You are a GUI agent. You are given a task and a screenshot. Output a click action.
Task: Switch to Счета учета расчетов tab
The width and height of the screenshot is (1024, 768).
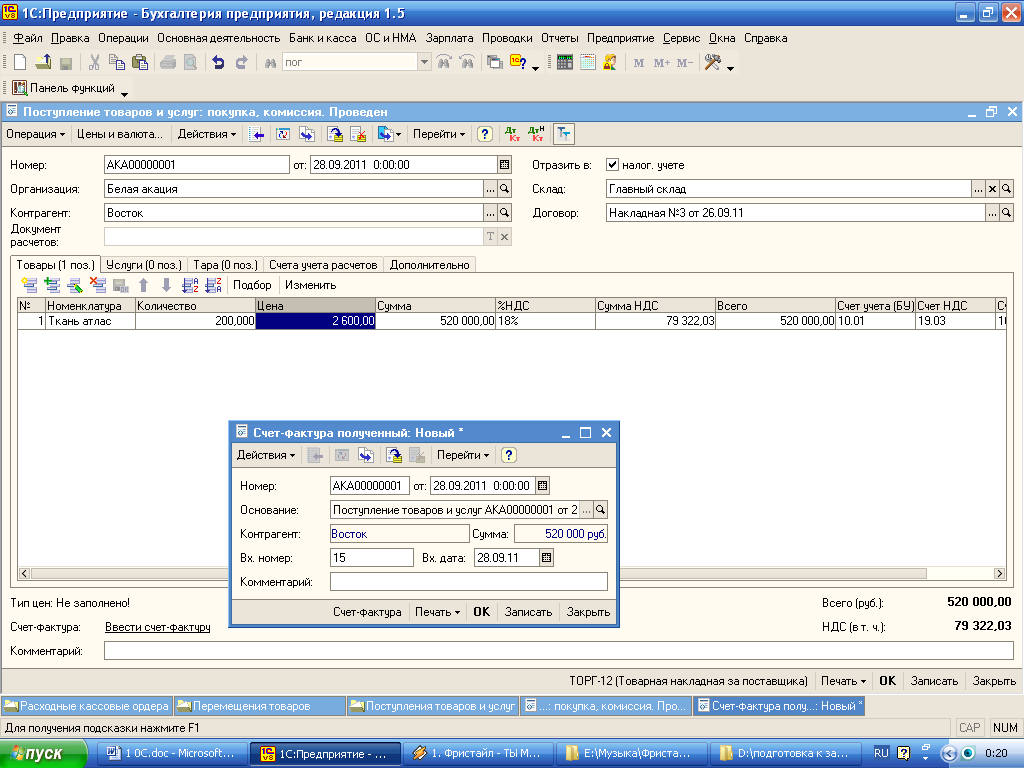(323, 264)
